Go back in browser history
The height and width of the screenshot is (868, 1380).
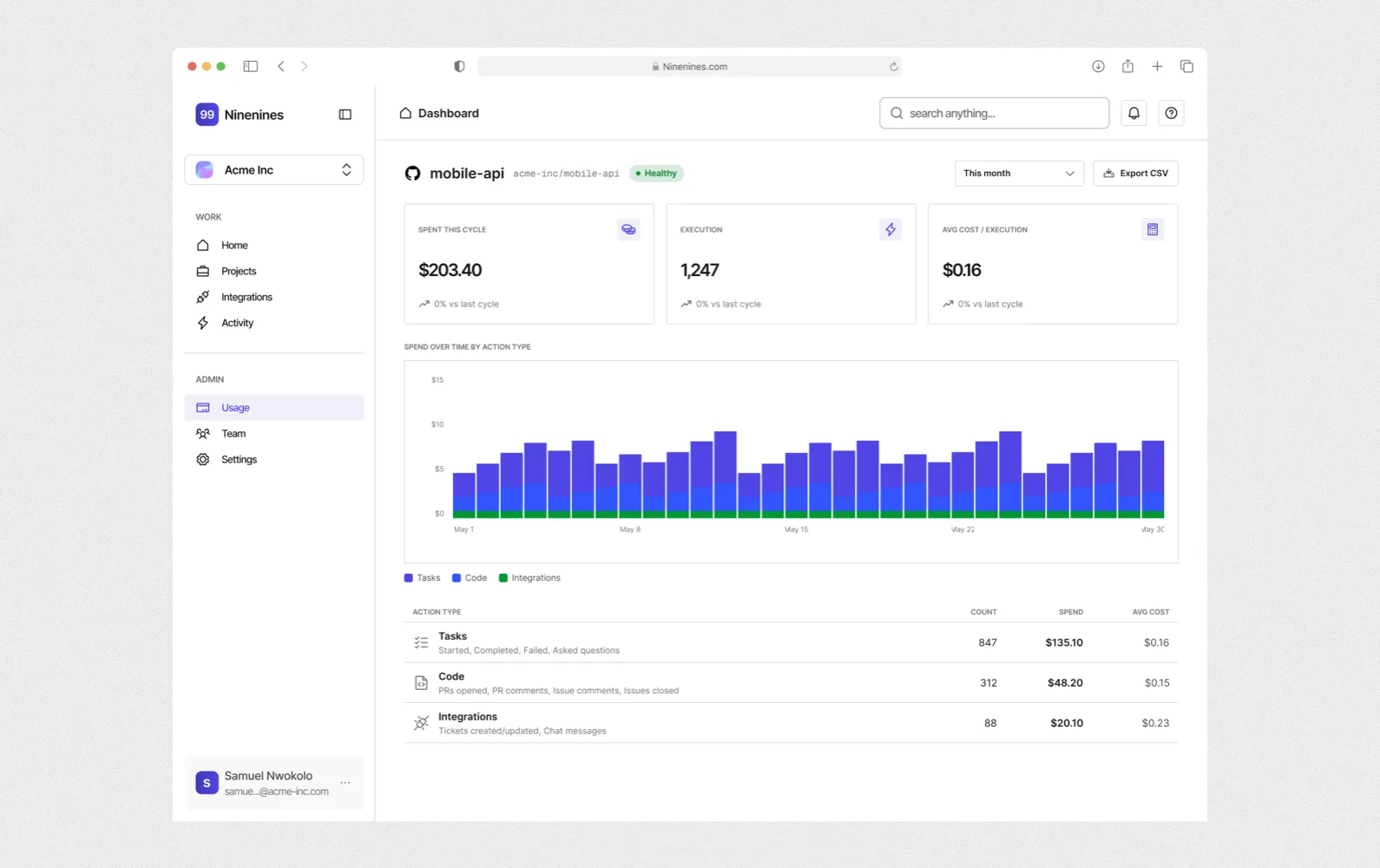(281, 66)
